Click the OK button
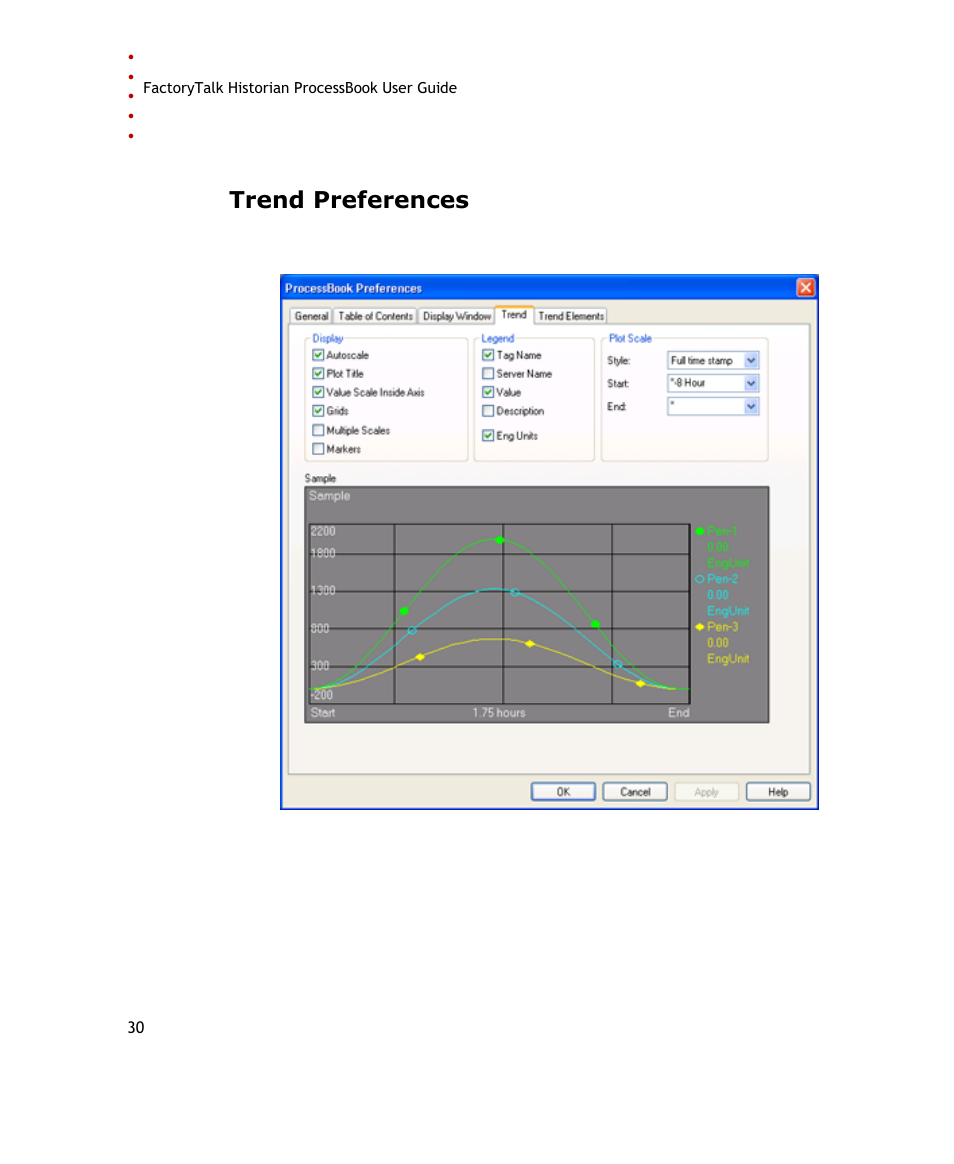 pos(563,792)
